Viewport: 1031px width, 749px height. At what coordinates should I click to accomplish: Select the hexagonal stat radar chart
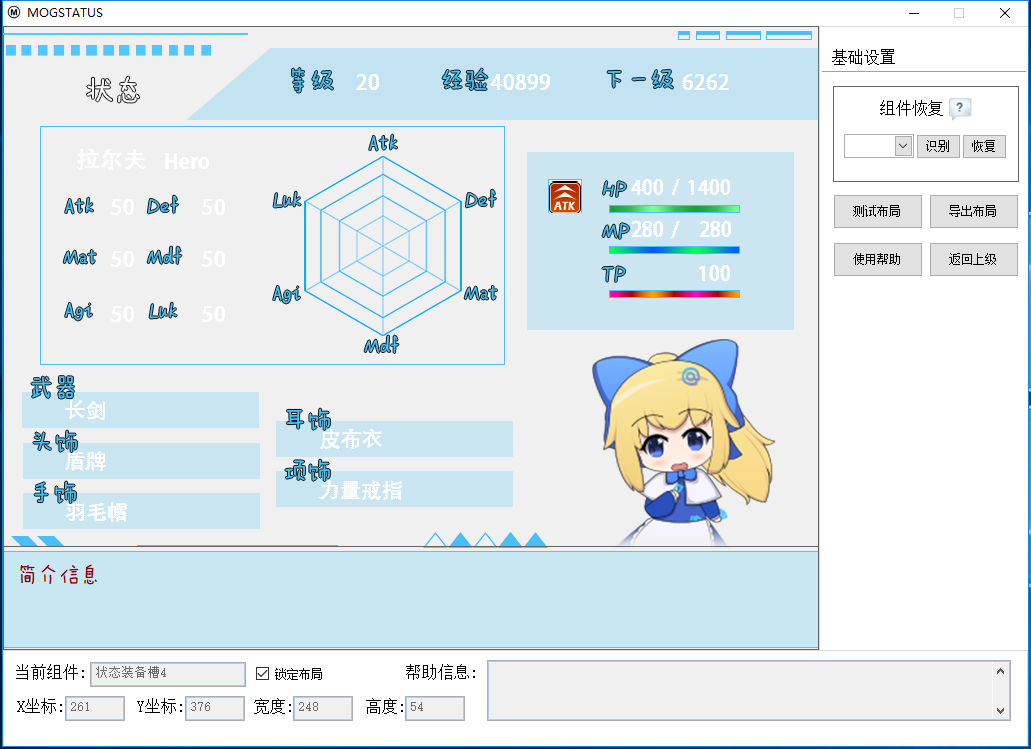383,246
